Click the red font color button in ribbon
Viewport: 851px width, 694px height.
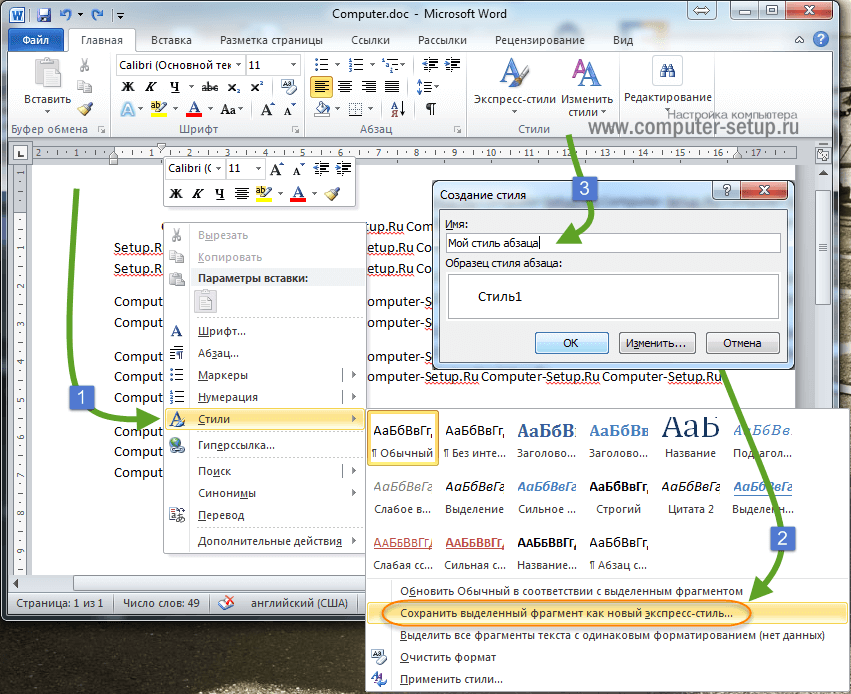pyautogui.click(x=195, y=109)
